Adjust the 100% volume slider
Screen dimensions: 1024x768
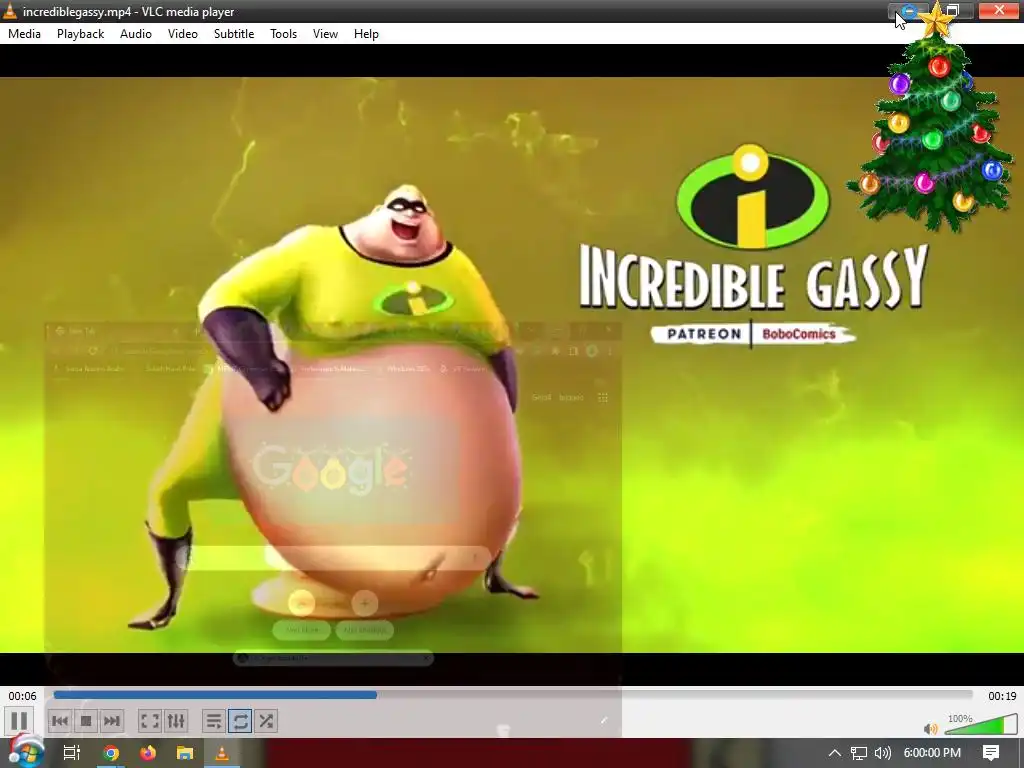click(981, 724)
